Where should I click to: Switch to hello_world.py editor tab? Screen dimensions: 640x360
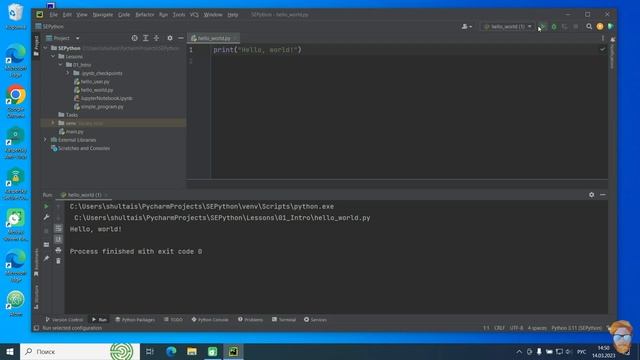214,38
